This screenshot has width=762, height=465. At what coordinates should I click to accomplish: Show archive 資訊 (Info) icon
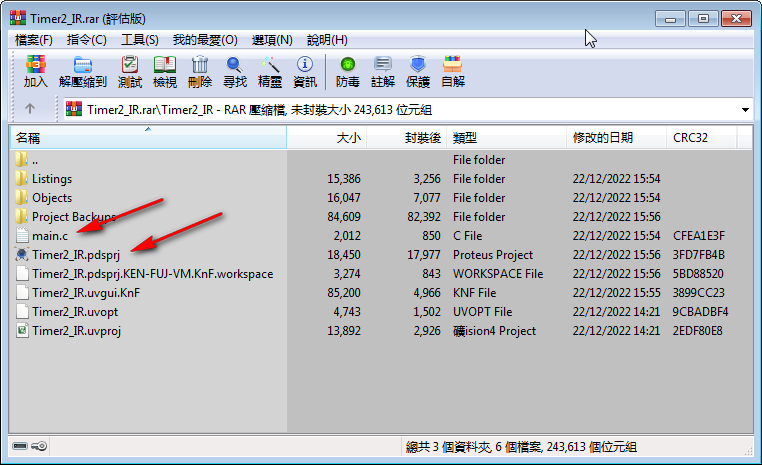(x=305, y=64)
